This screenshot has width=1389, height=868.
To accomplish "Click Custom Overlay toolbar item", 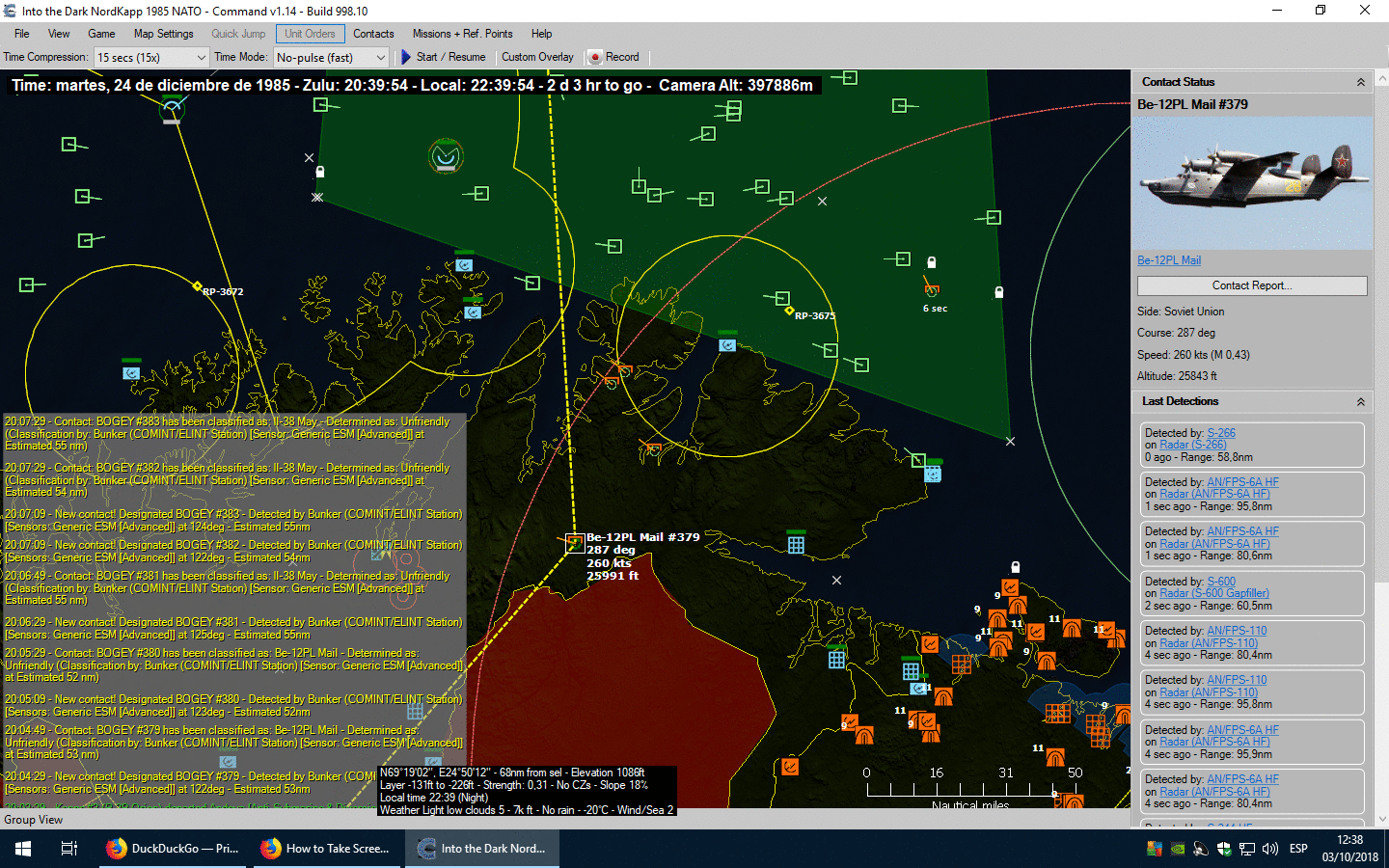I will point(537,57).
